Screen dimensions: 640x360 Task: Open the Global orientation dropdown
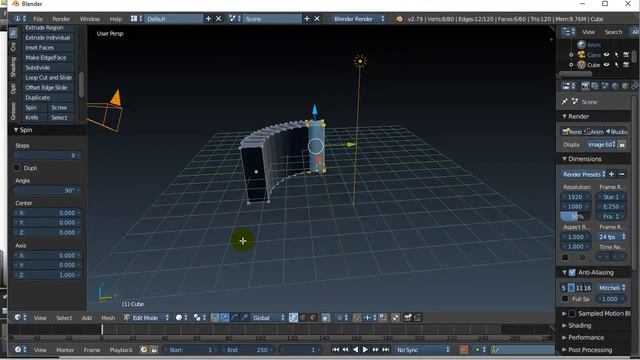(268, 317)
